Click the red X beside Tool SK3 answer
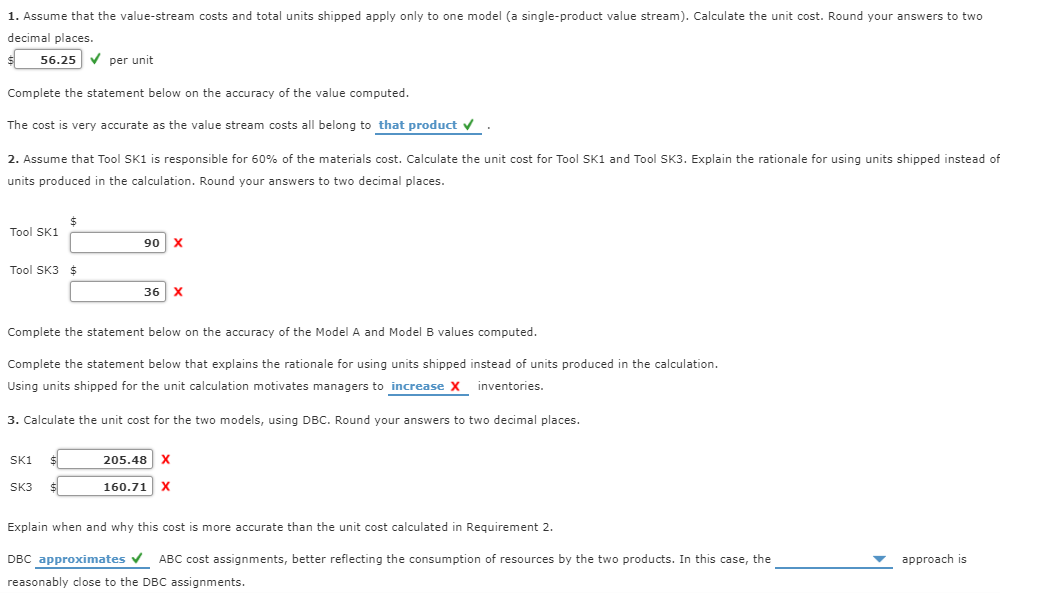 pos(178,292)
